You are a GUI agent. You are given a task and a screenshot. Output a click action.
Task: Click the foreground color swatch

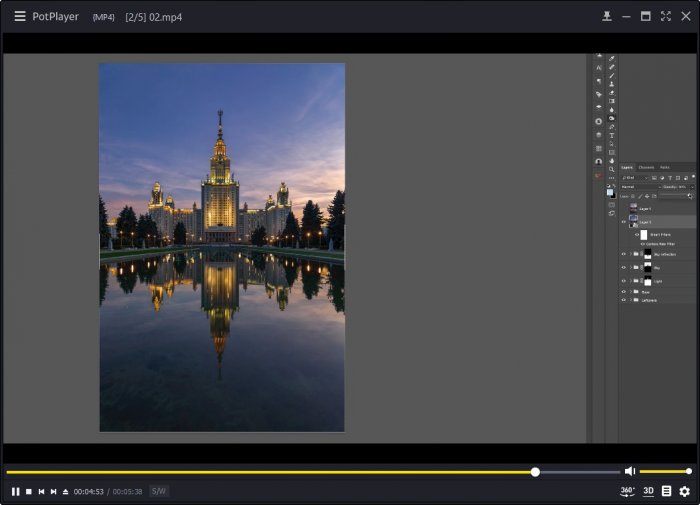coord(610,192)
